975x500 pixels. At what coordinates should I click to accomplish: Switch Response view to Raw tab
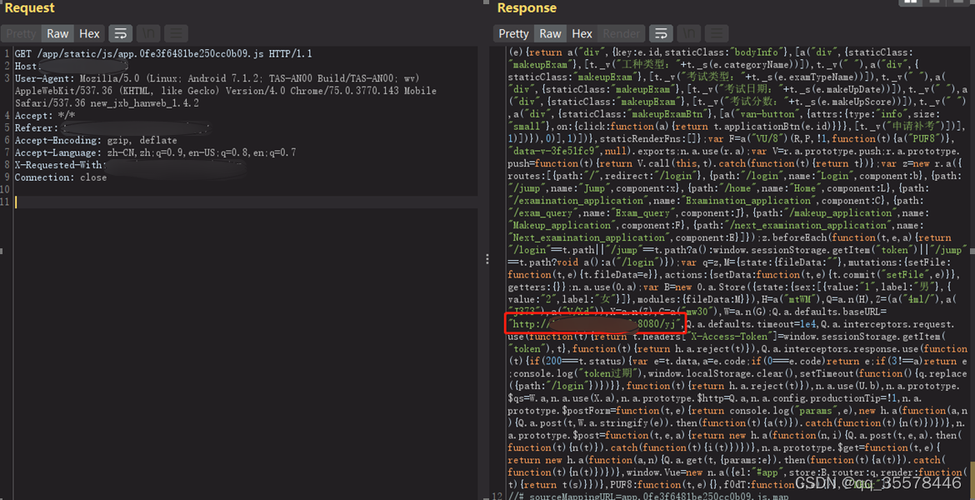pyautogui.click(x=550, y=34)
